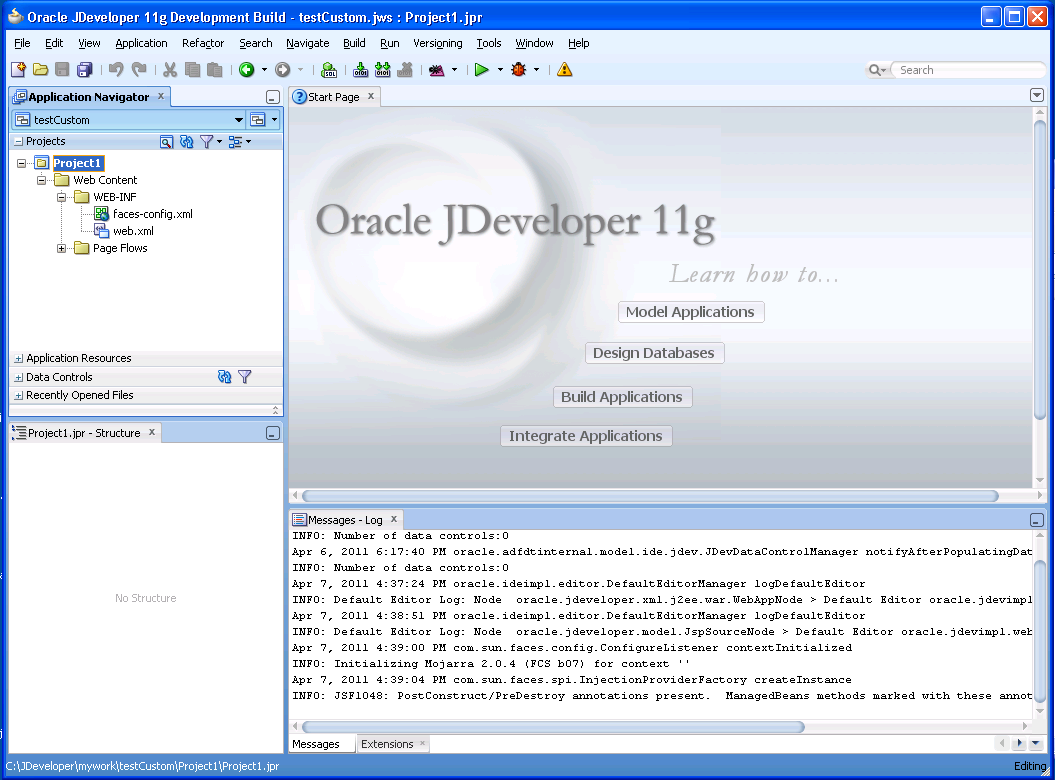Click the Redo toolbar icon

[x=139, y=69]
